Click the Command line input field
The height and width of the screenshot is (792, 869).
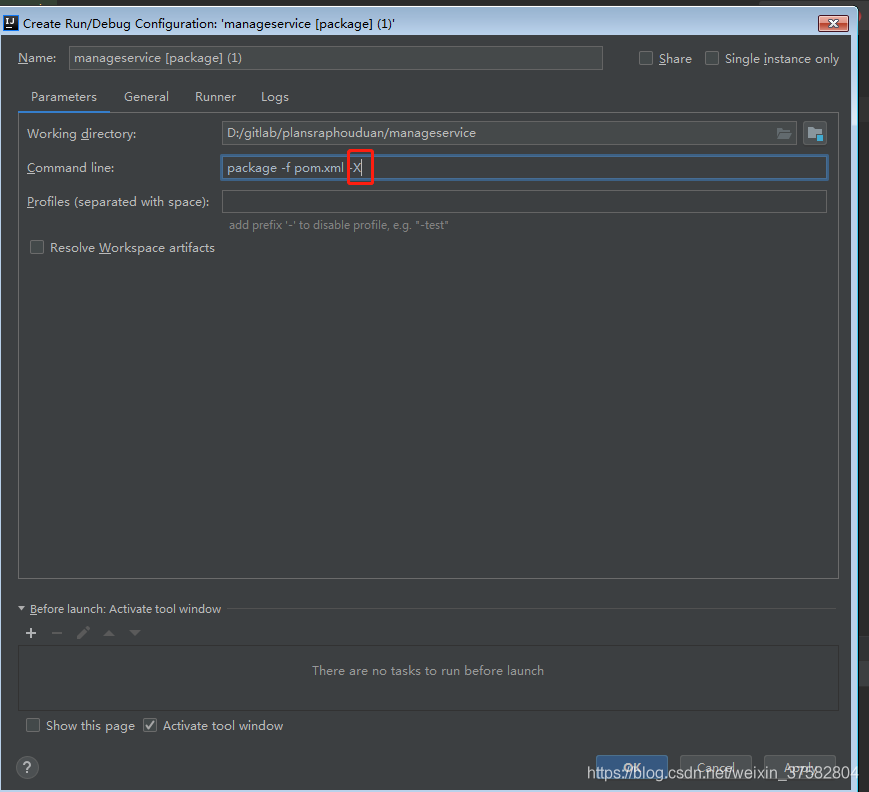click(x=524, y=167)
